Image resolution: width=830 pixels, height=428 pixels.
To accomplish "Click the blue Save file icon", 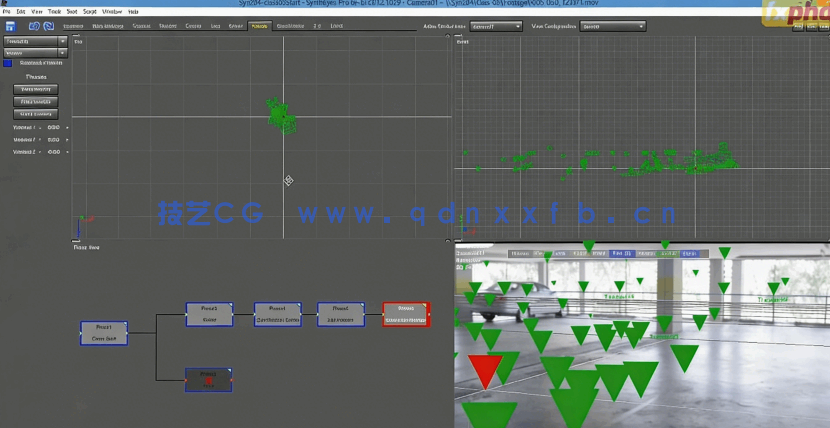I will [8, 25].
